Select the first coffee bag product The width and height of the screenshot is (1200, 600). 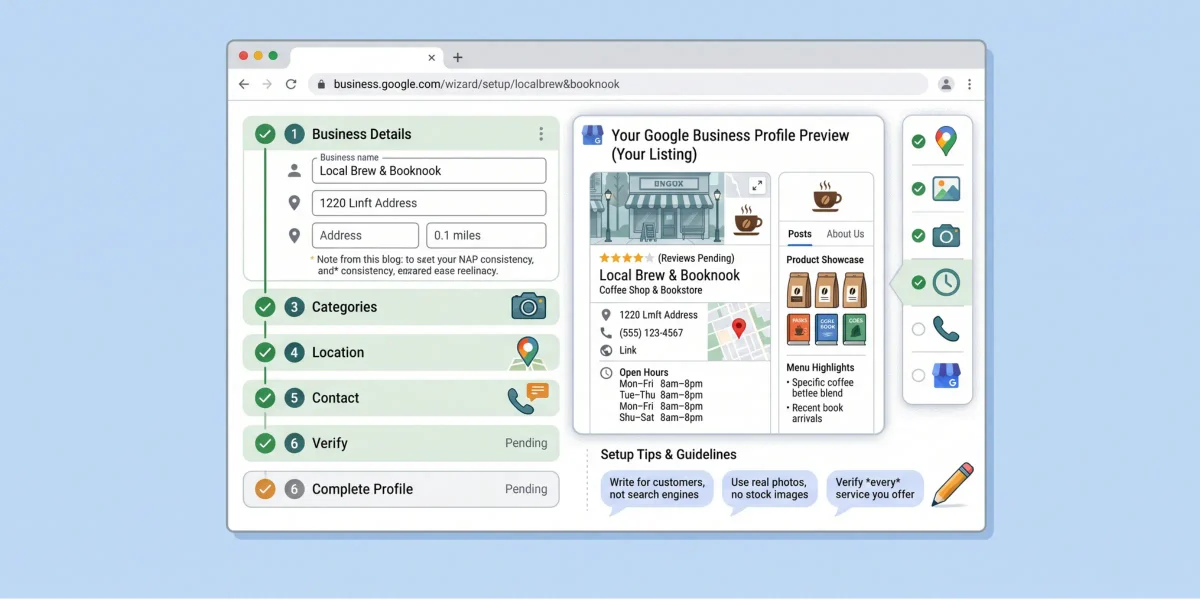(x=798, y=290)
